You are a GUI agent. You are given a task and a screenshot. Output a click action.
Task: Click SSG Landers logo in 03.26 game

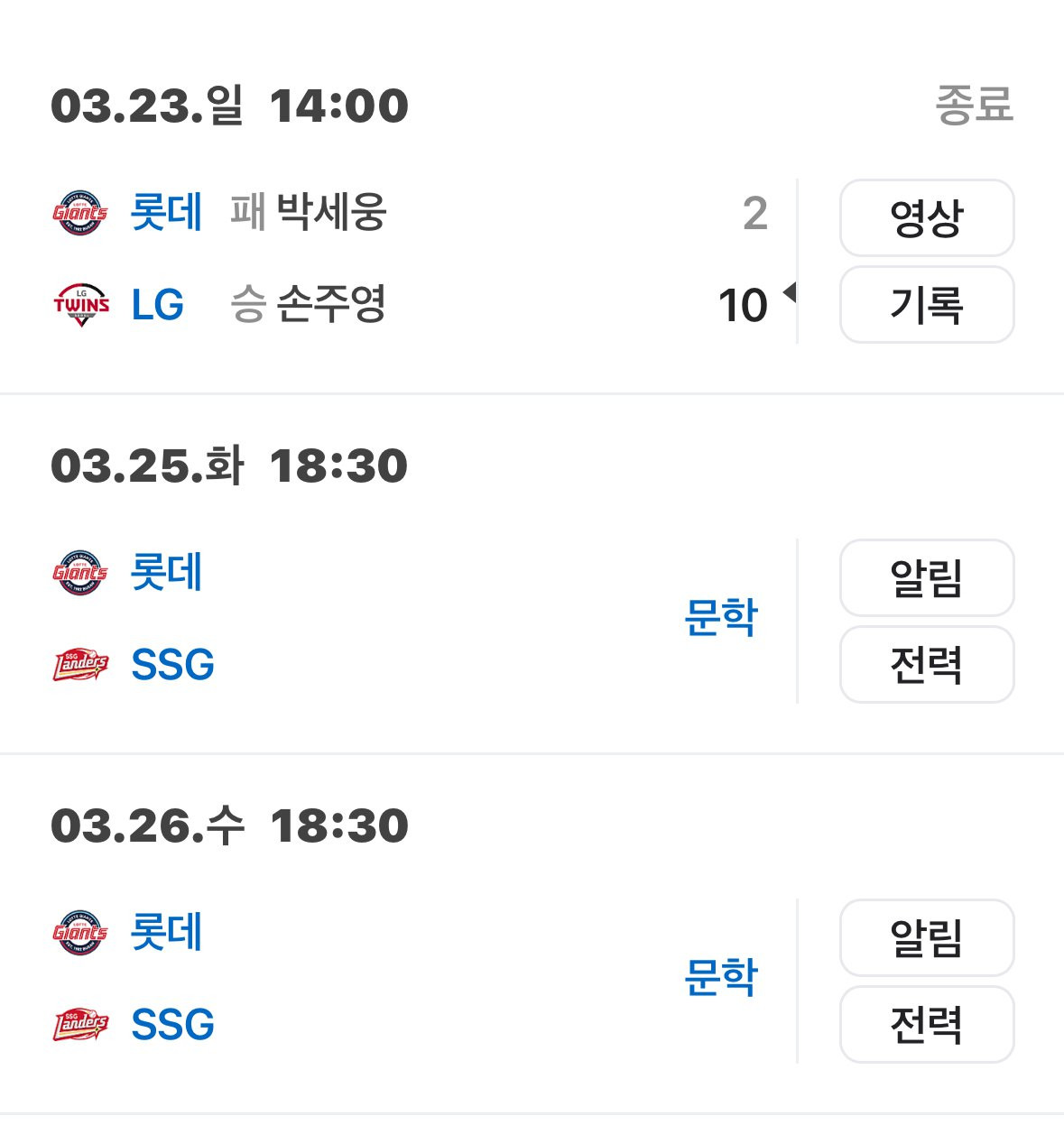[x=80, y=1025]
